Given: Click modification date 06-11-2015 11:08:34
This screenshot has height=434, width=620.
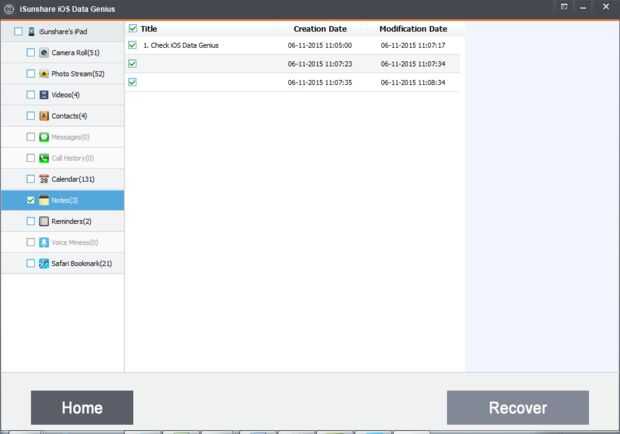Looking at the screenshot, I should click(413, 83).
